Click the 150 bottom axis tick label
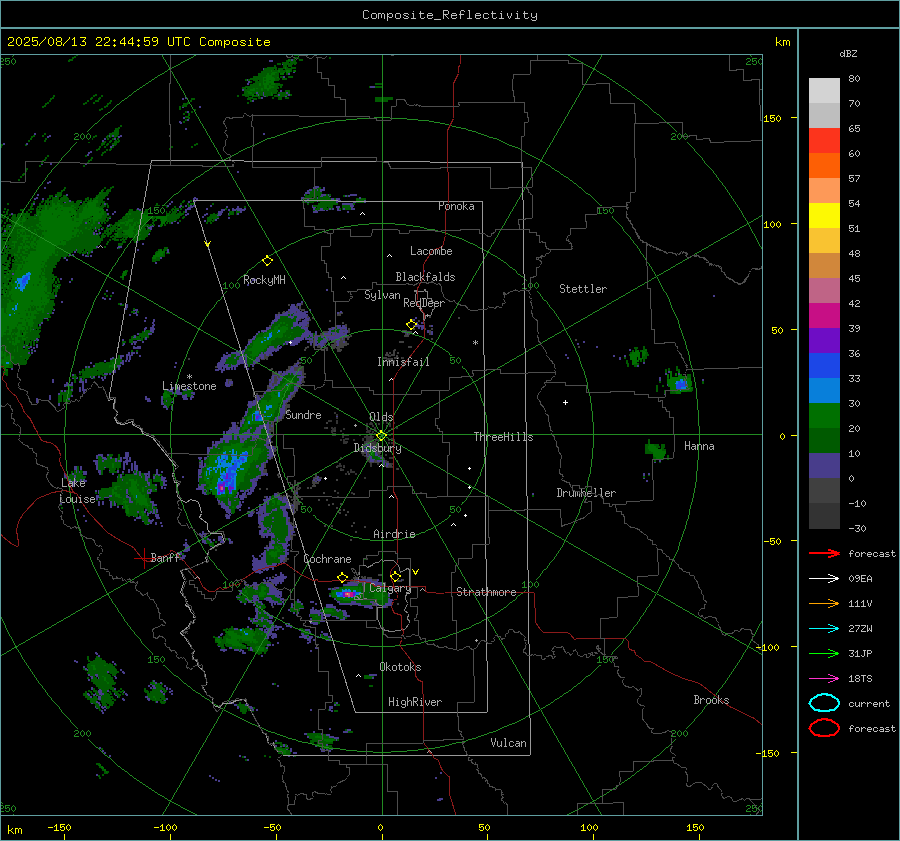 pos(695,827)
